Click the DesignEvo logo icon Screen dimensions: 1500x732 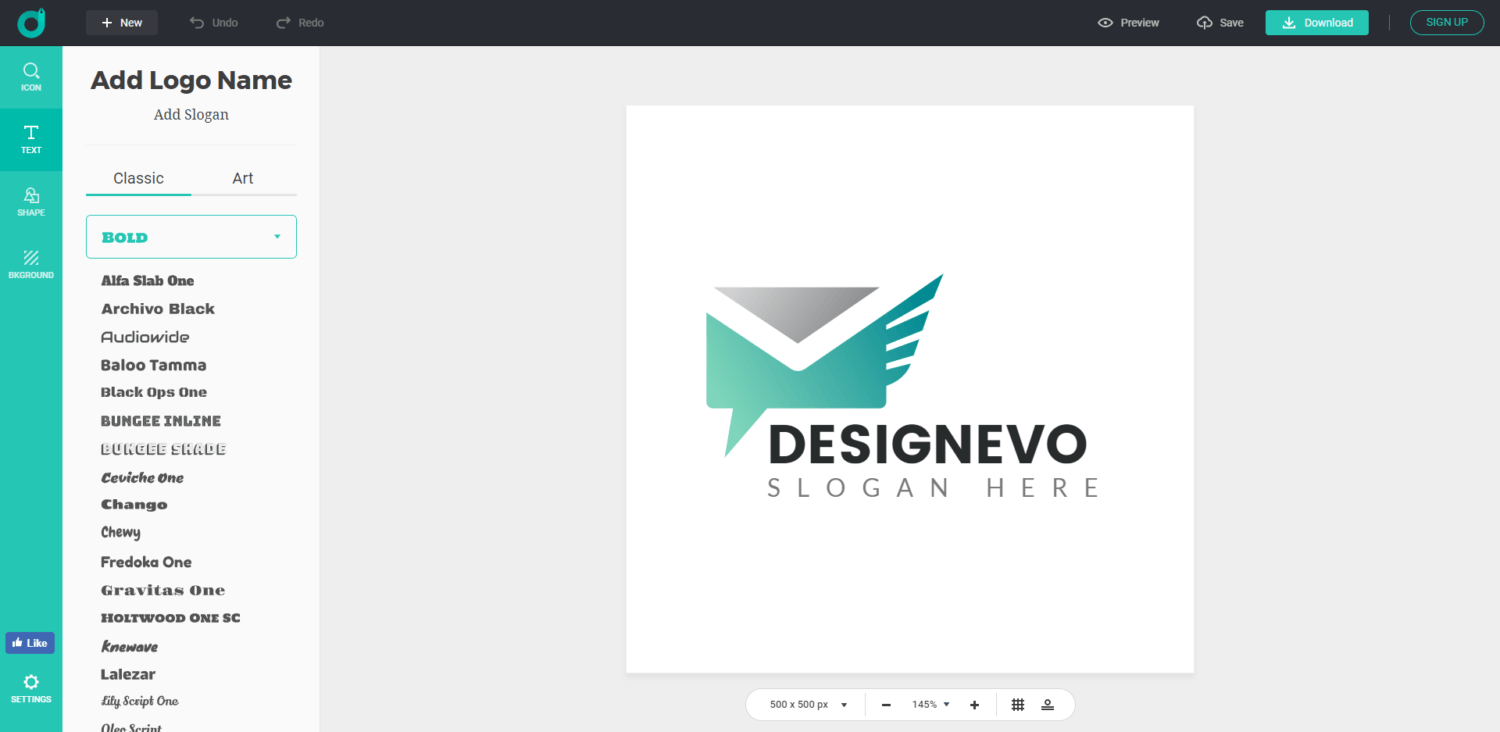click(31, 22)
